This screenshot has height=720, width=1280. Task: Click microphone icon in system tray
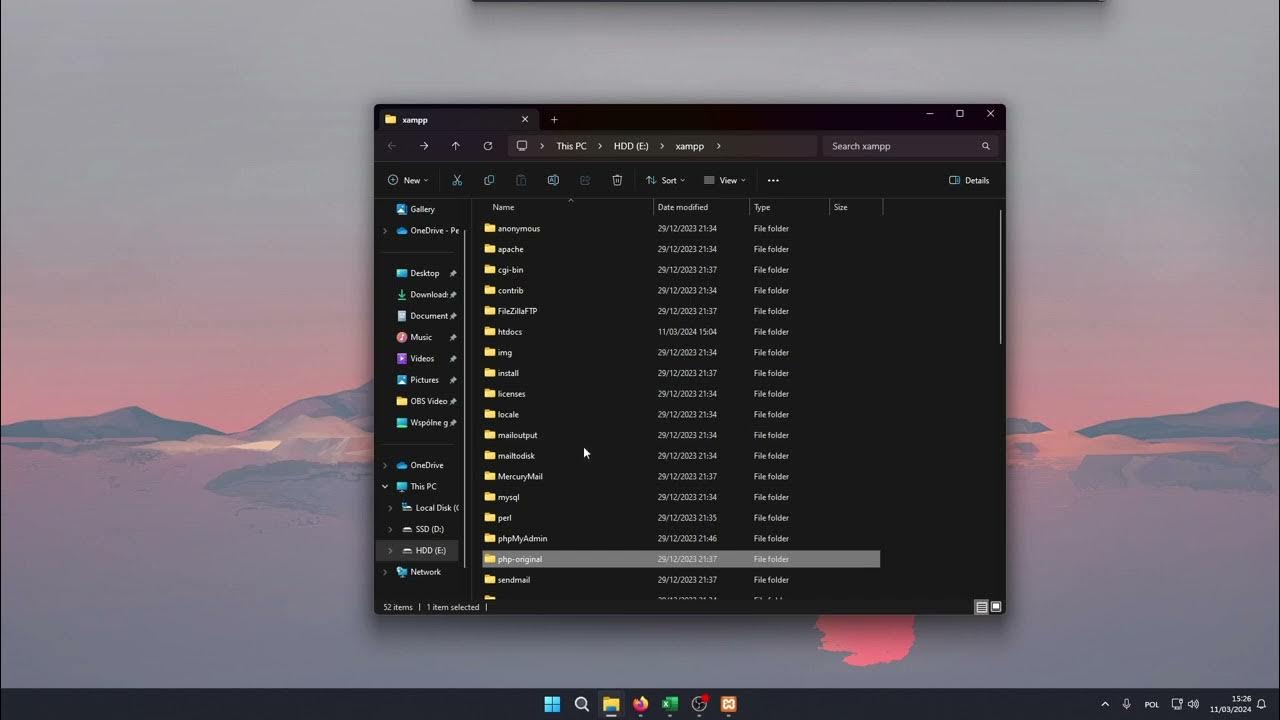[1127, 704]
